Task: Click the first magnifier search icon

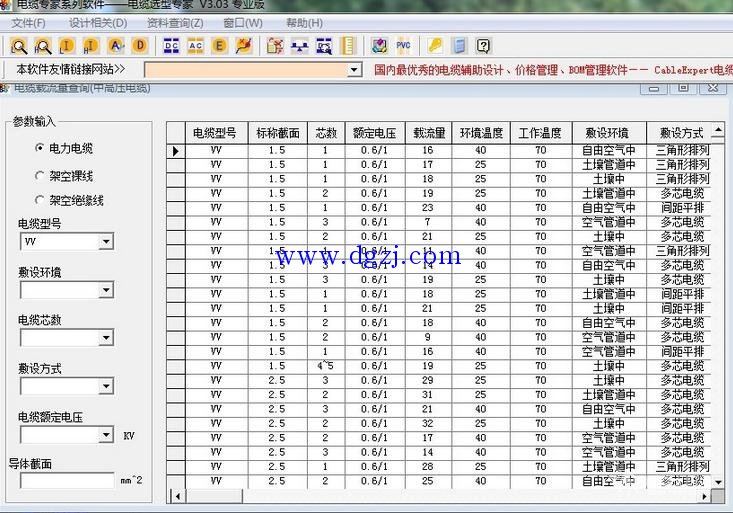Action: point(19,46)
